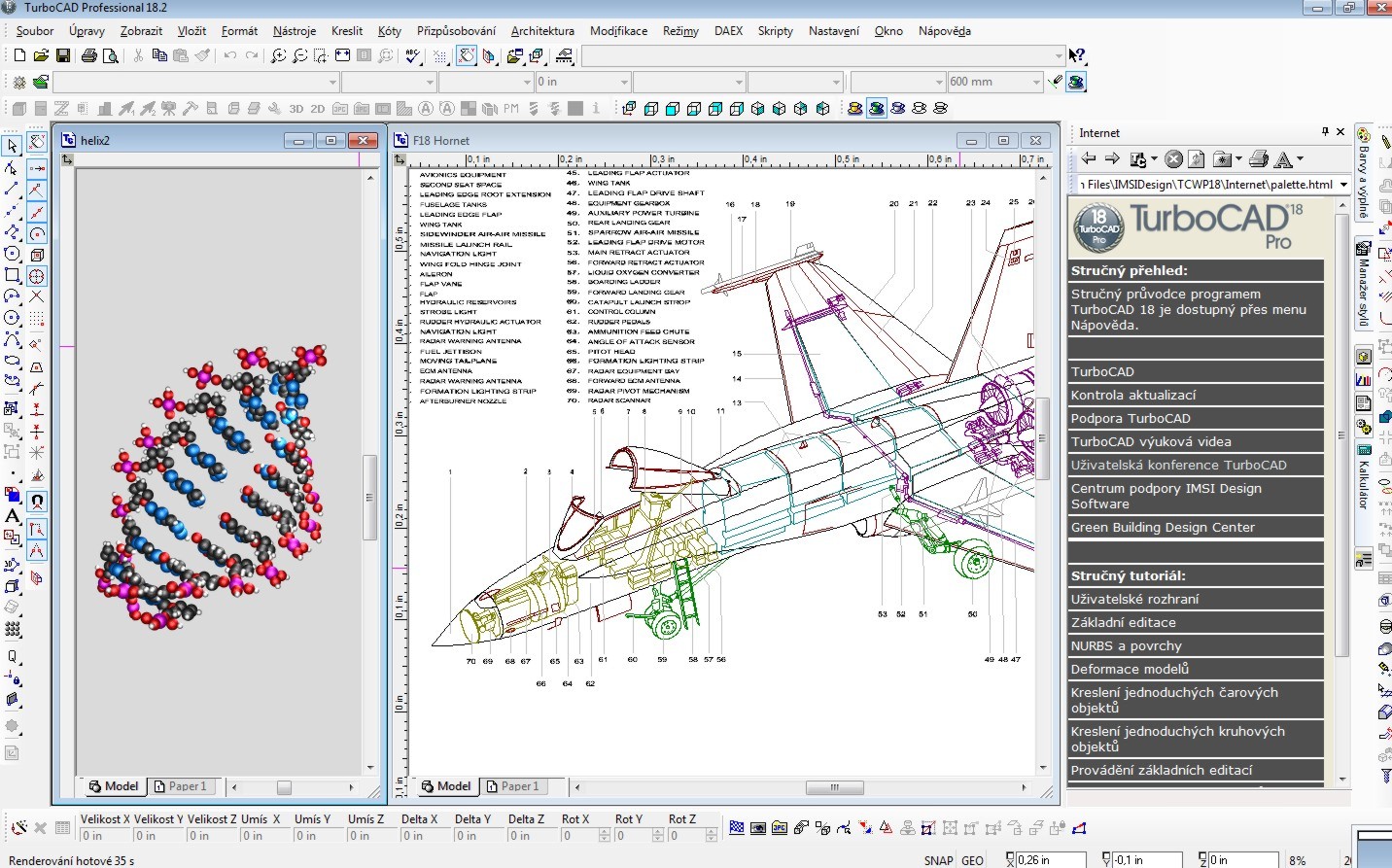Switch to Paper 1 tab in F18 Hornet window
This screenshot has height=868, width=1392.
[x=513, y=786]
